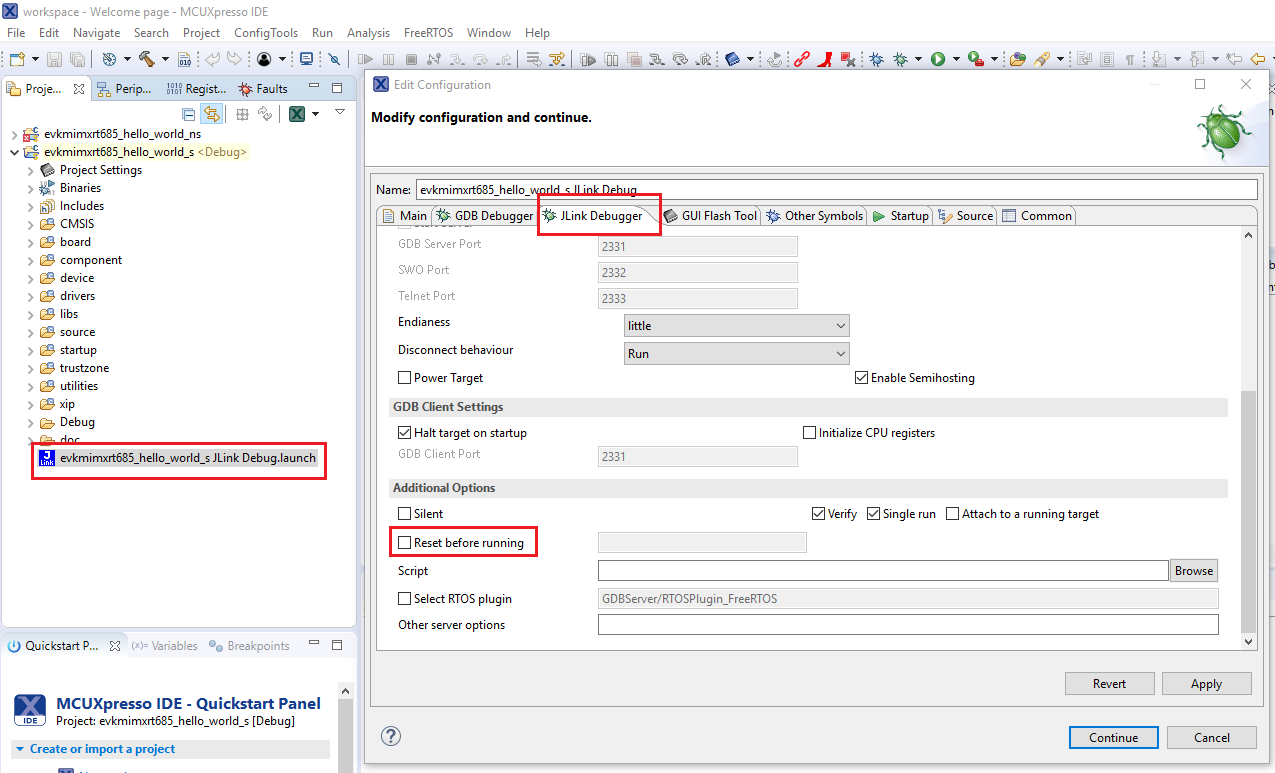Click the user profile circle toolbar icon
Image resolution: width=1275 pixels, height=773 pixels.
tap(263, 59)
